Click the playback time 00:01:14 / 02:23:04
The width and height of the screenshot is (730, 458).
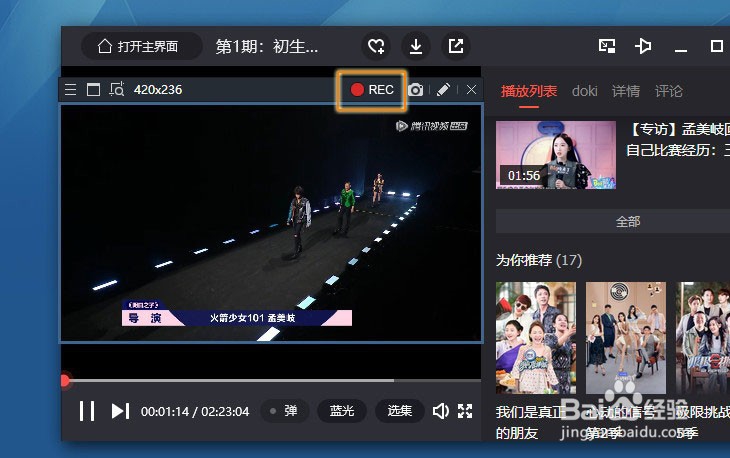pos(195,411)
